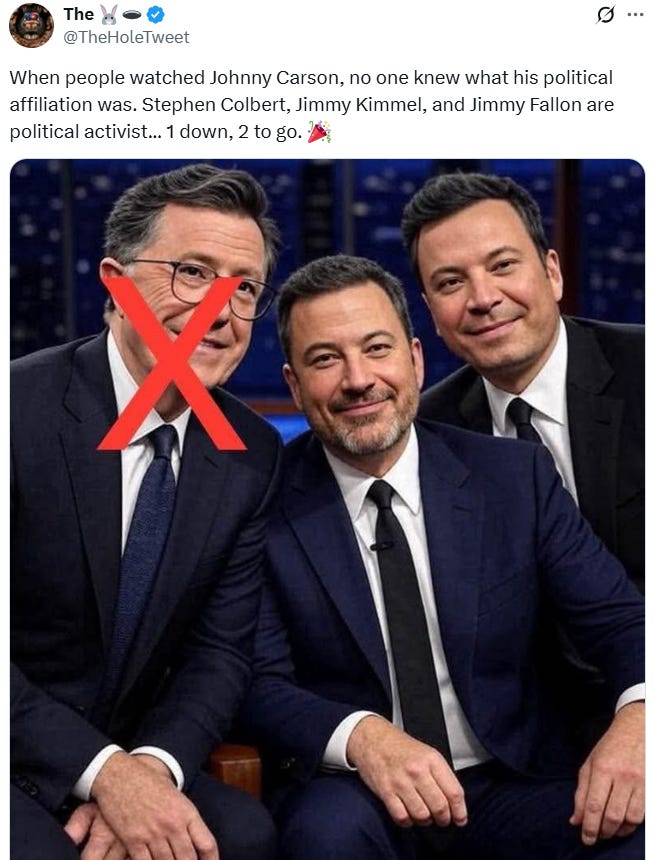Click the party popper emoji in tweet
This screenshot has width=653, height=860.
[x=319, y=132]
